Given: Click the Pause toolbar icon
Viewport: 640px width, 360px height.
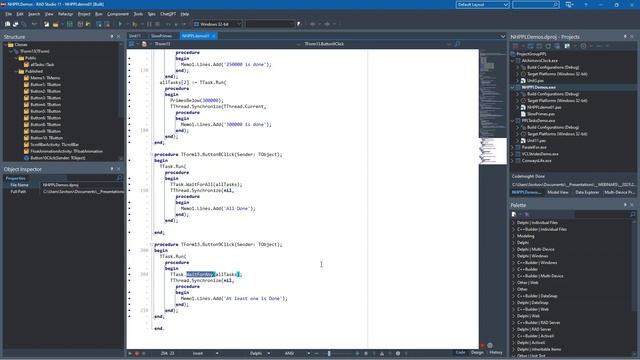Looking at the screenshot, I should pos(149,24).
